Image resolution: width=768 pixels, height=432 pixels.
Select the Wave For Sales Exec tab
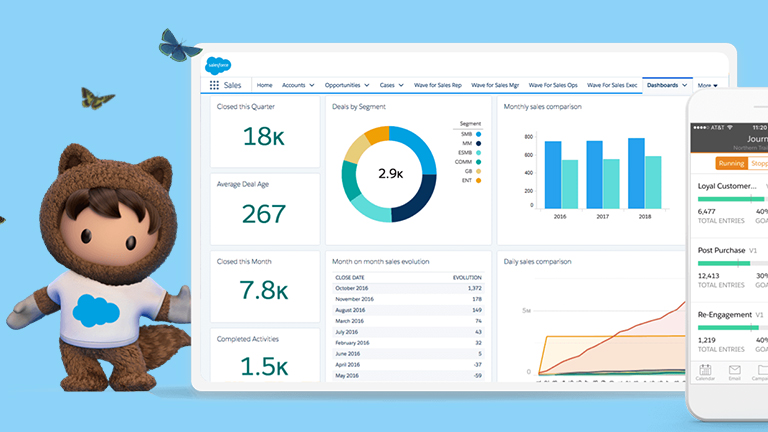[611, 86]
